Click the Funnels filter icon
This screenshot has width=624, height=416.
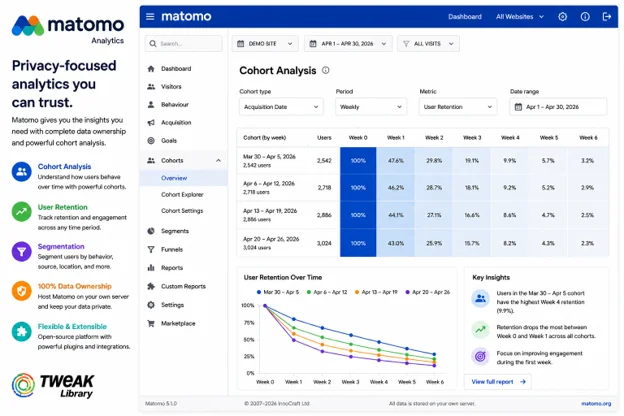coord(151,250)
